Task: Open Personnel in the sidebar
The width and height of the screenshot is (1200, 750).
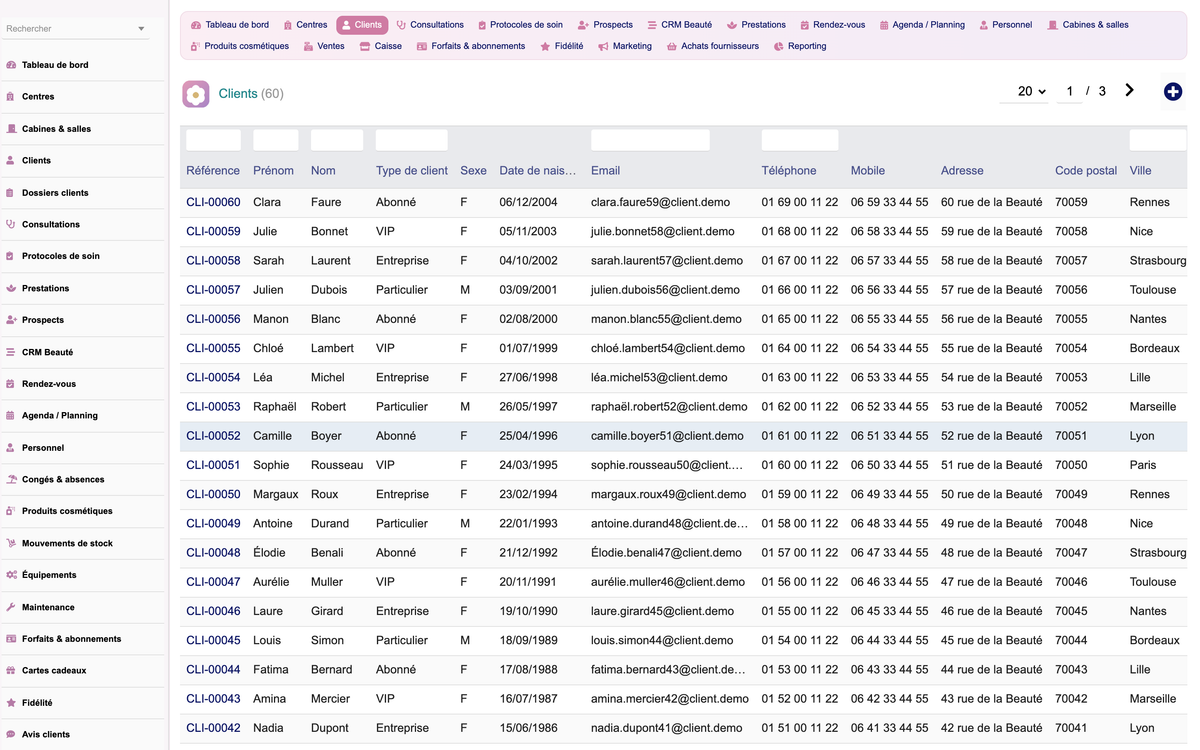Action: [43, 448]
